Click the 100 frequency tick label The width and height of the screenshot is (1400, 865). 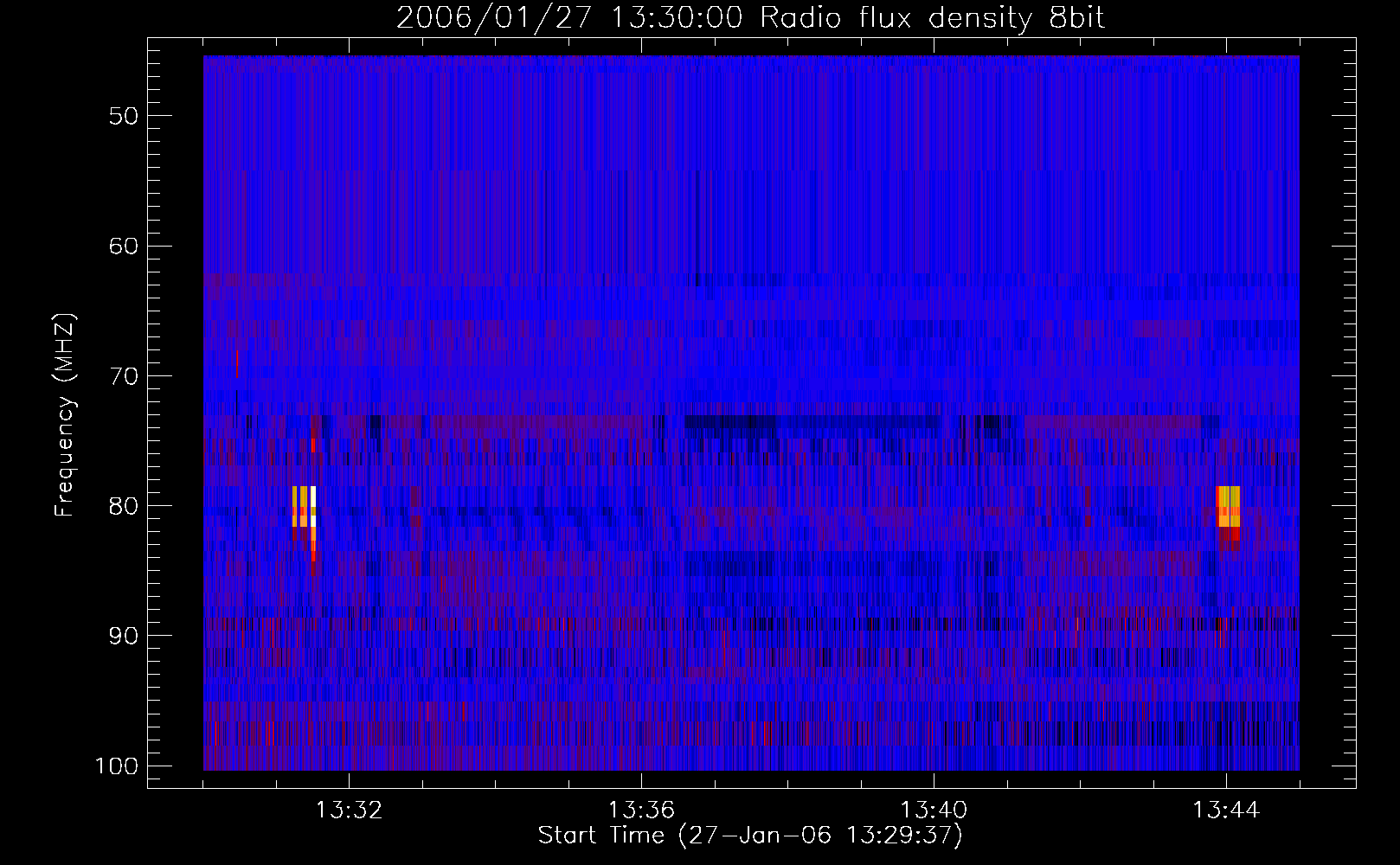(x=115, y=766)
